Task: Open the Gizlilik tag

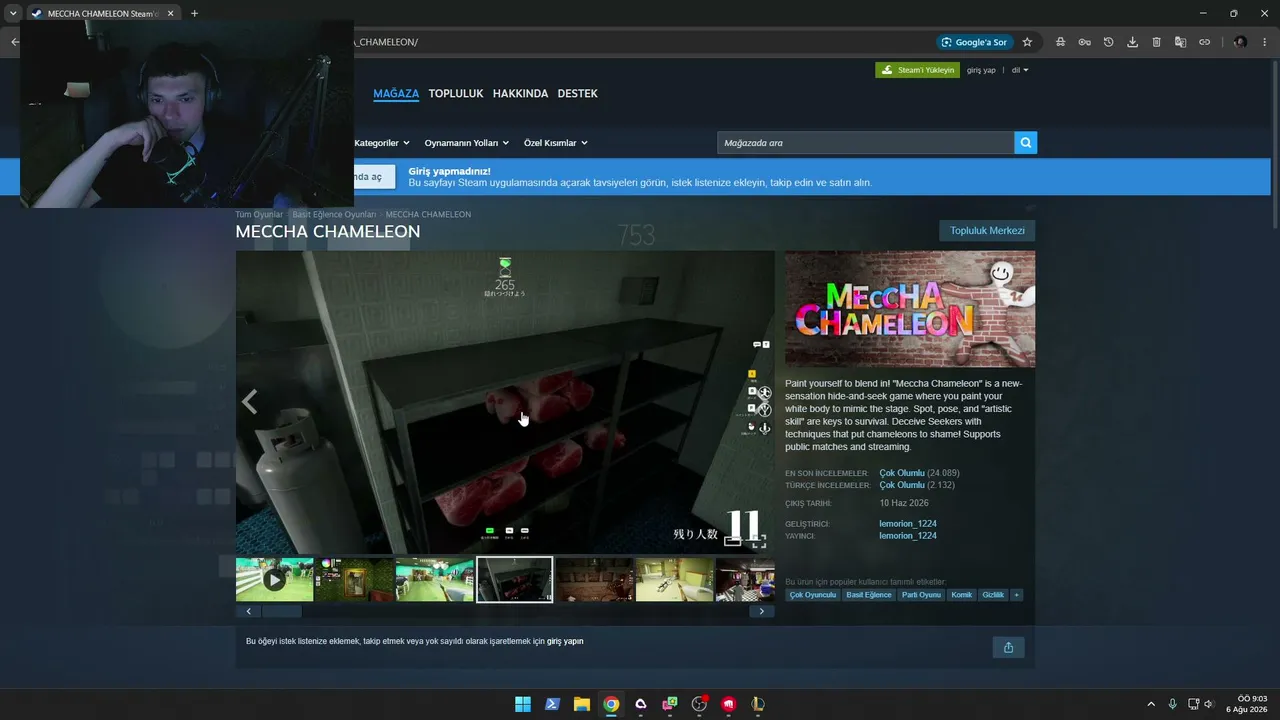Action: [993, 595]
